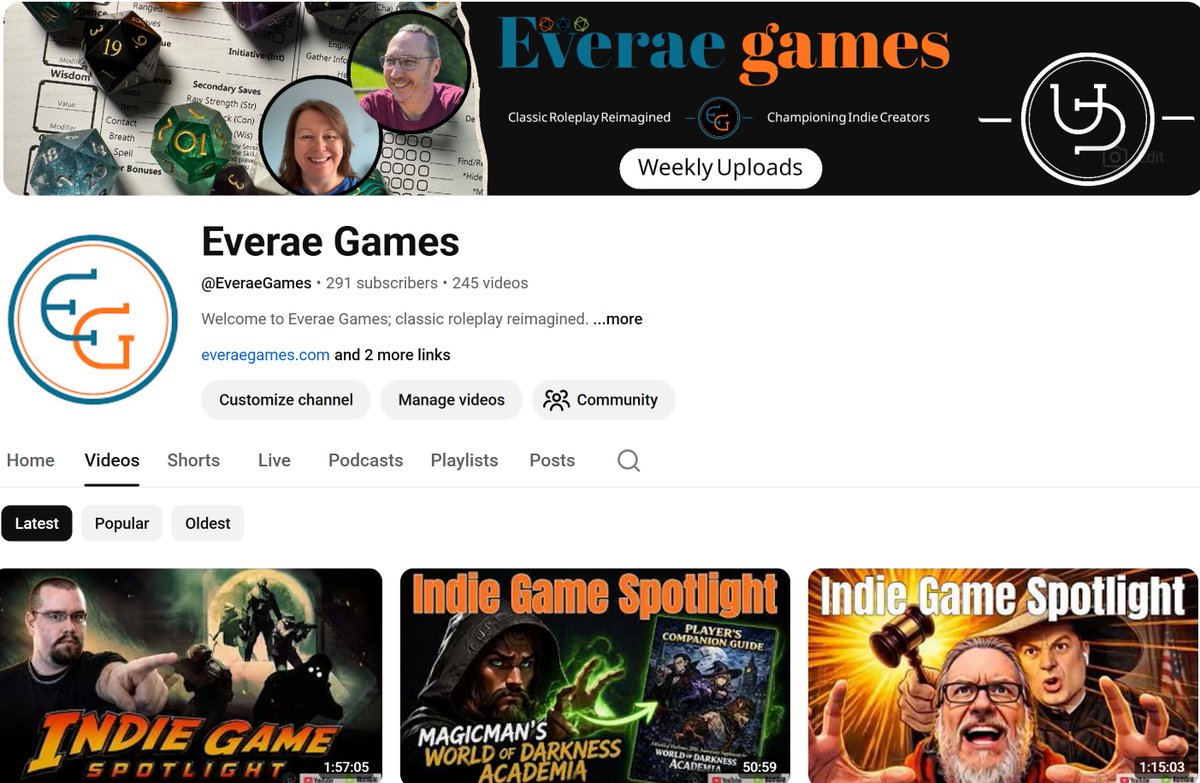Open the everaegames.com link
This screenshot has height=783, width=1200.
[265, 355]
